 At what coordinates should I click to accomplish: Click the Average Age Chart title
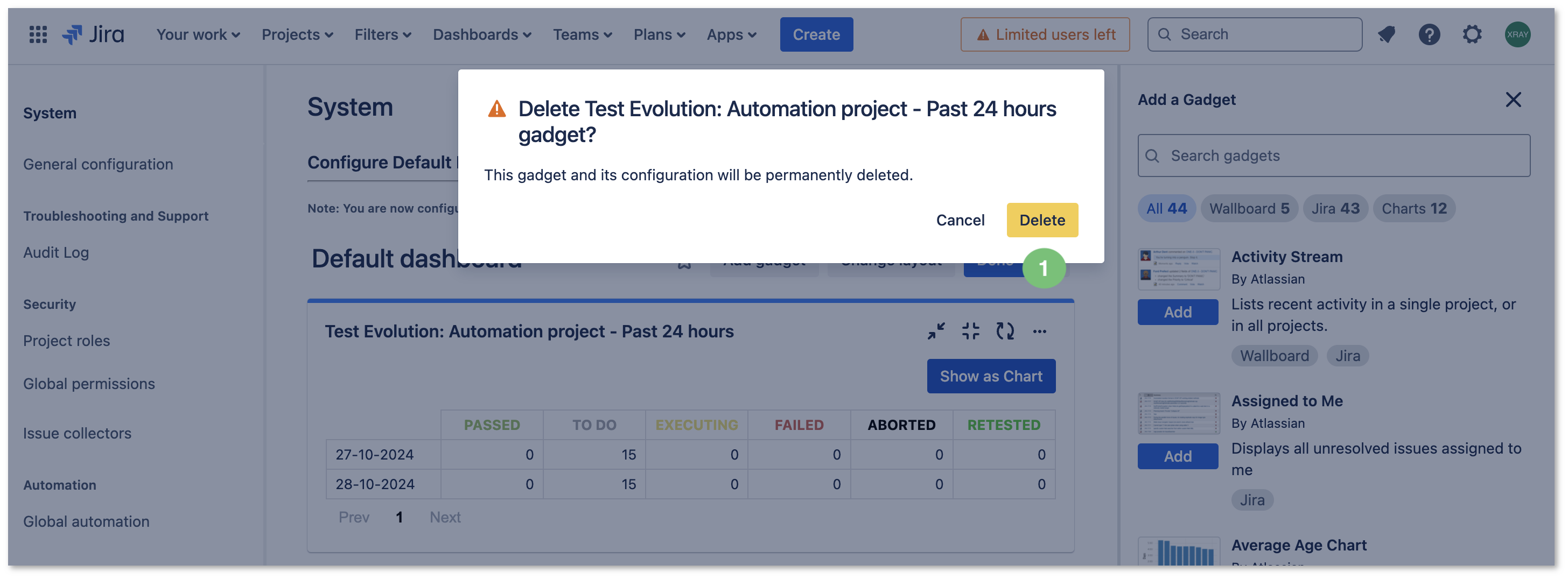tap(1298, 545)
